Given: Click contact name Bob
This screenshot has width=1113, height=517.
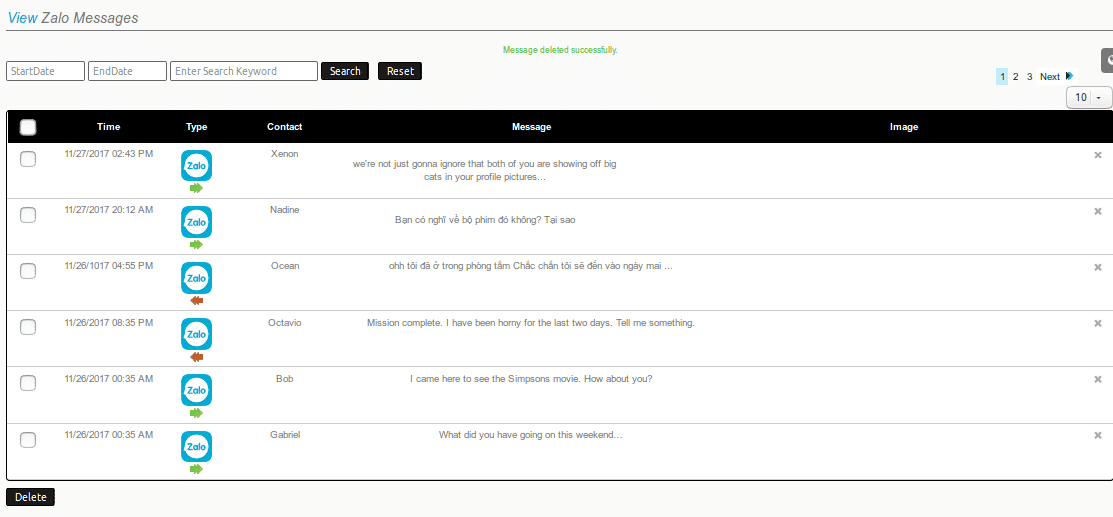Looking at the screenshot, I should coord(285,379).
